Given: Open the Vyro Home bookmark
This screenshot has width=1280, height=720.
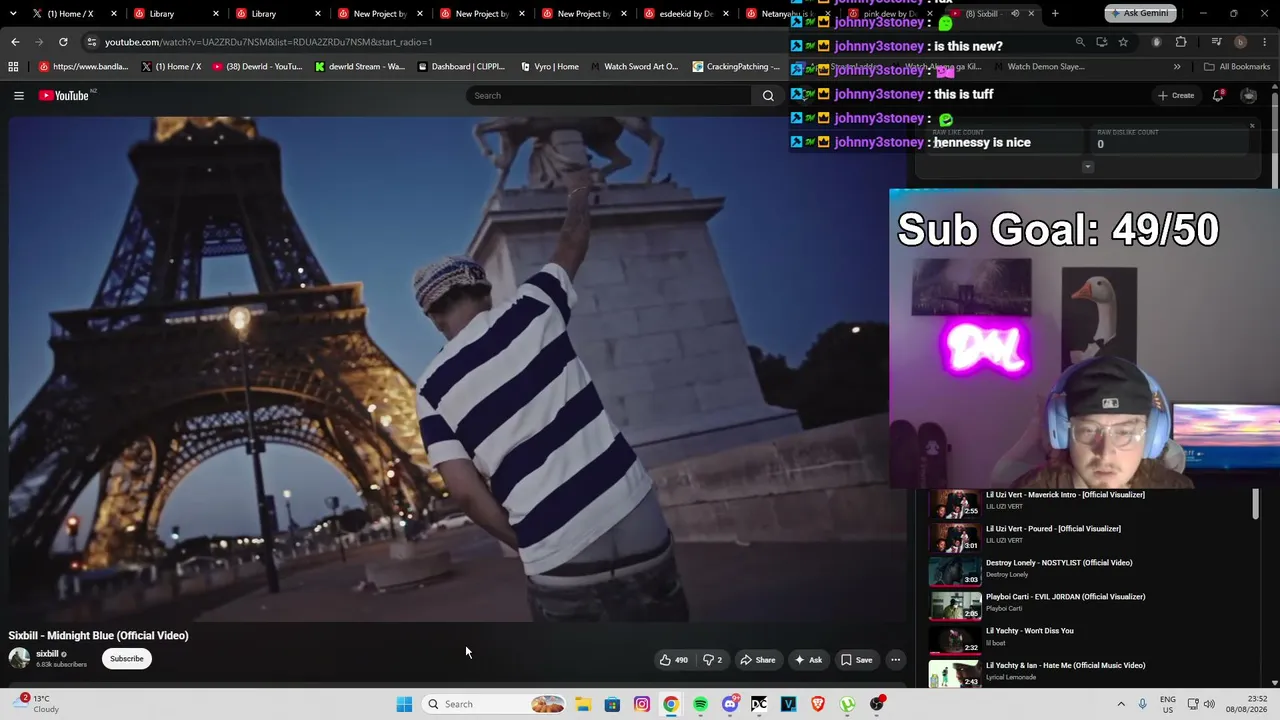Looking at the screenshot, I should point(550,67).
